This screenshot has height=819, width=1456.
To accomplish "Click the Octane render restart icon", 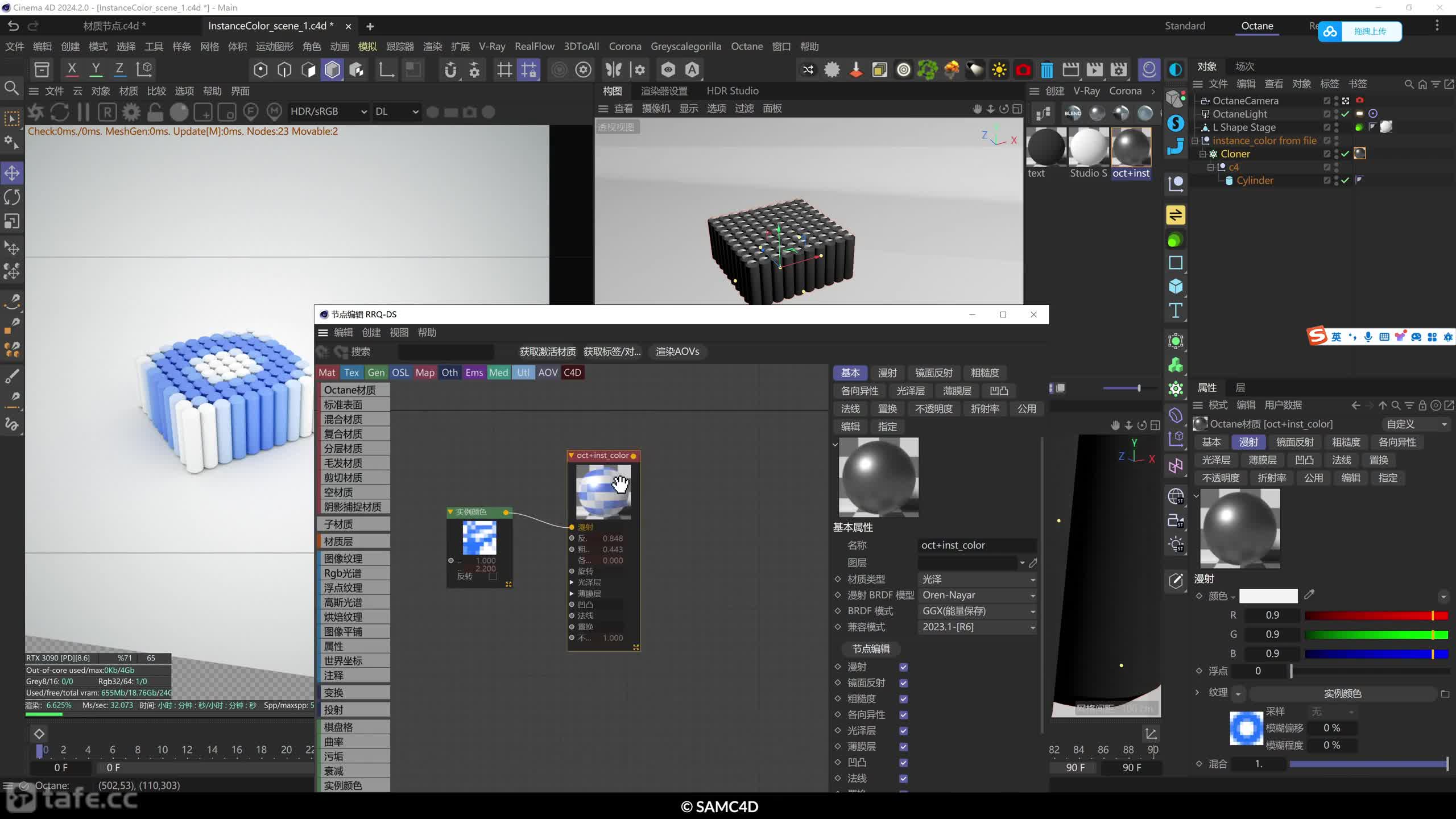I will pos(59,112).
